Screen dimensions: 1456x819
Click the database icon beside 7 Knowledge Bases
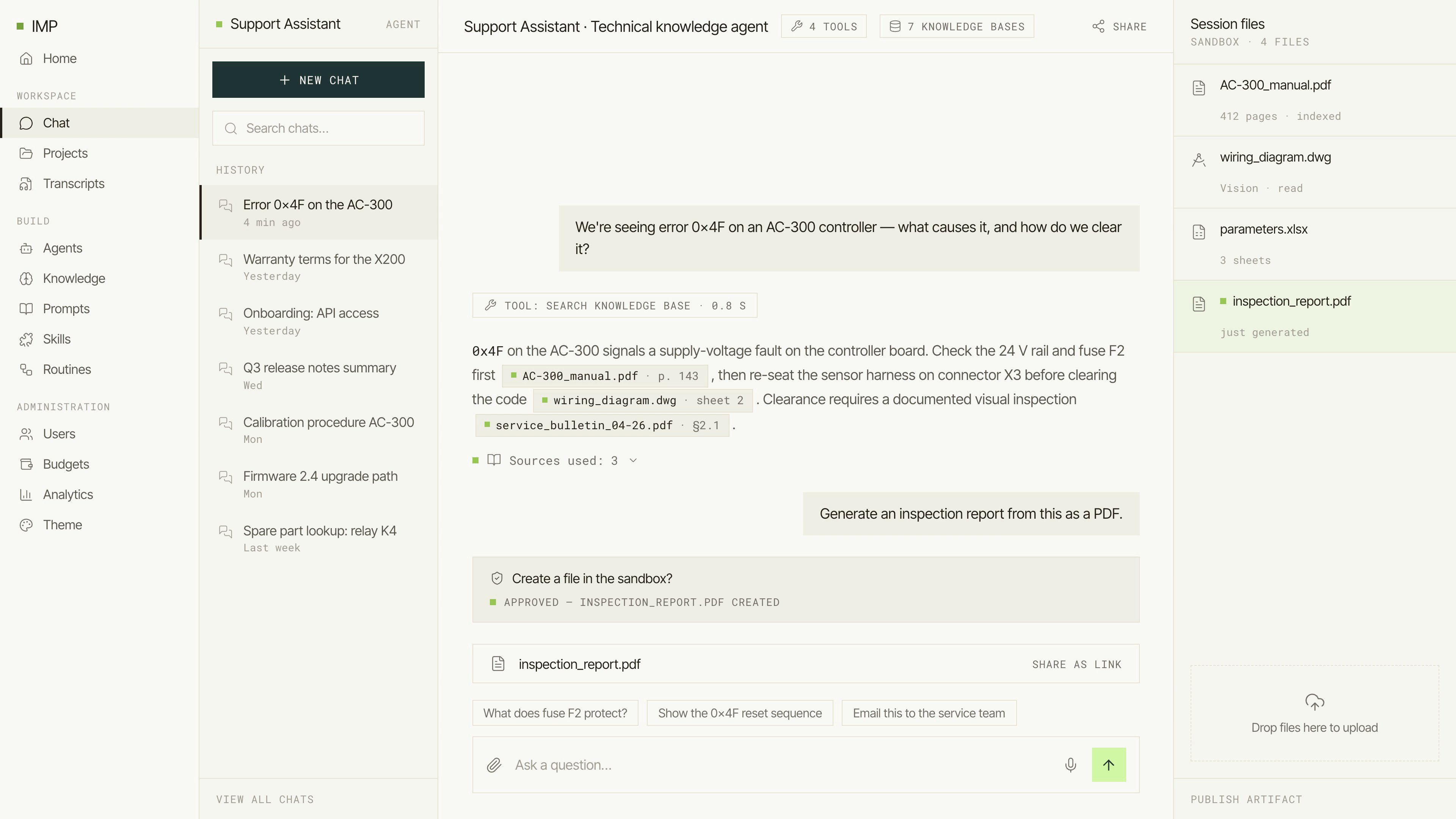coord(895,26)
